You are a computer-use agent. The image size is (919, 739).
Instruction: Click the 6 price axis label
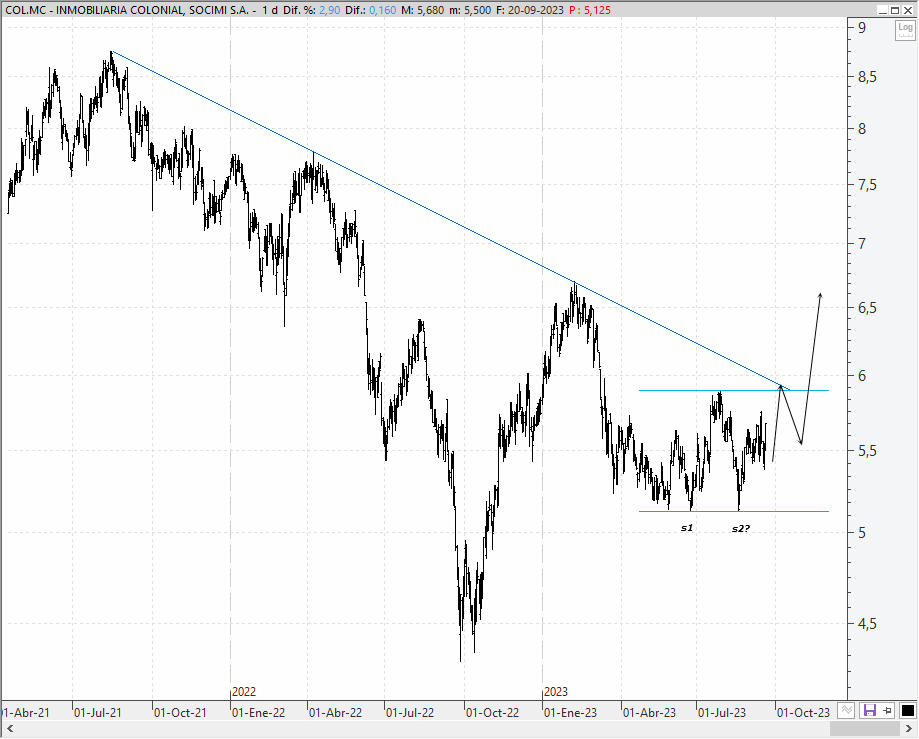tap(862, 376)
